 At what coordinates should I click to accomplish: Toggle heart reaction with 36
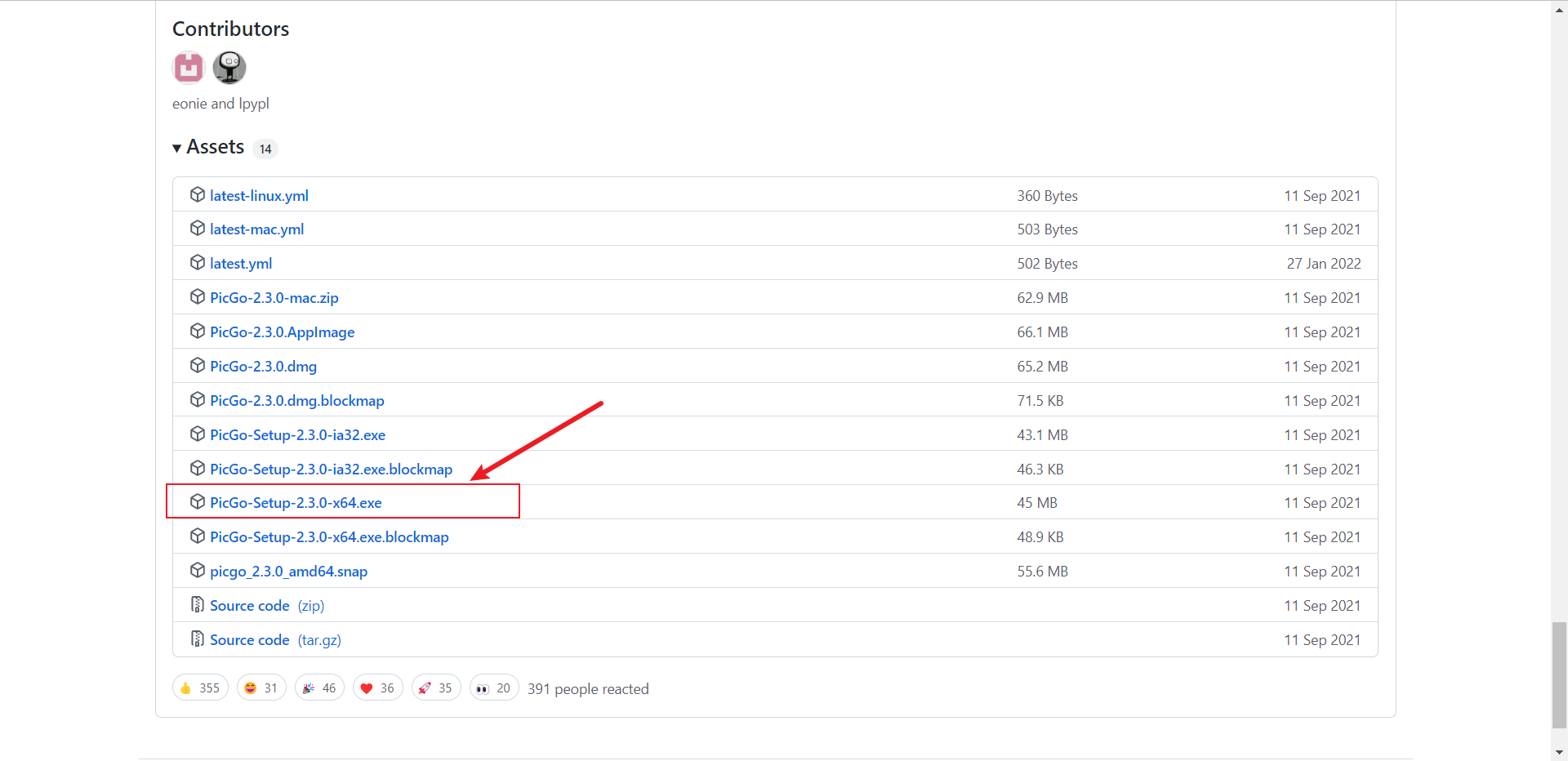coord(377,688)
